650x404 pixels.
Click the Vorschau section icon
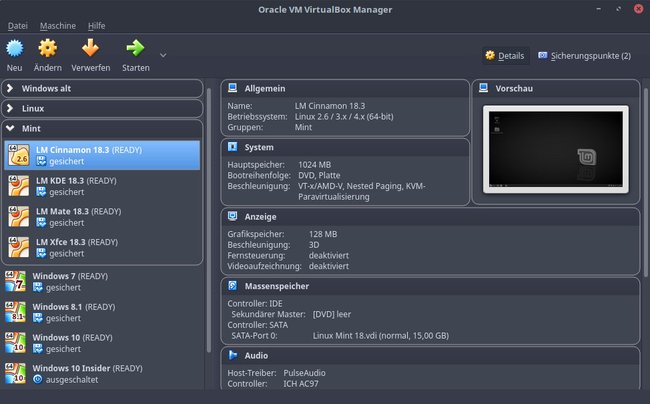click(483, 88)
